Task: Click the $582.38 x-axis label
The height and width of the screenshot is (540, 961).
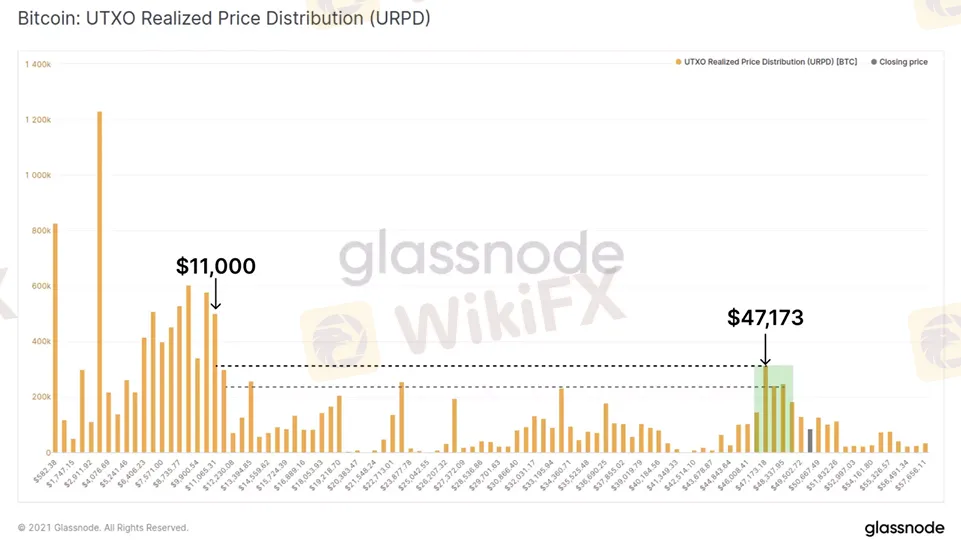Action: tap(44, 476)
